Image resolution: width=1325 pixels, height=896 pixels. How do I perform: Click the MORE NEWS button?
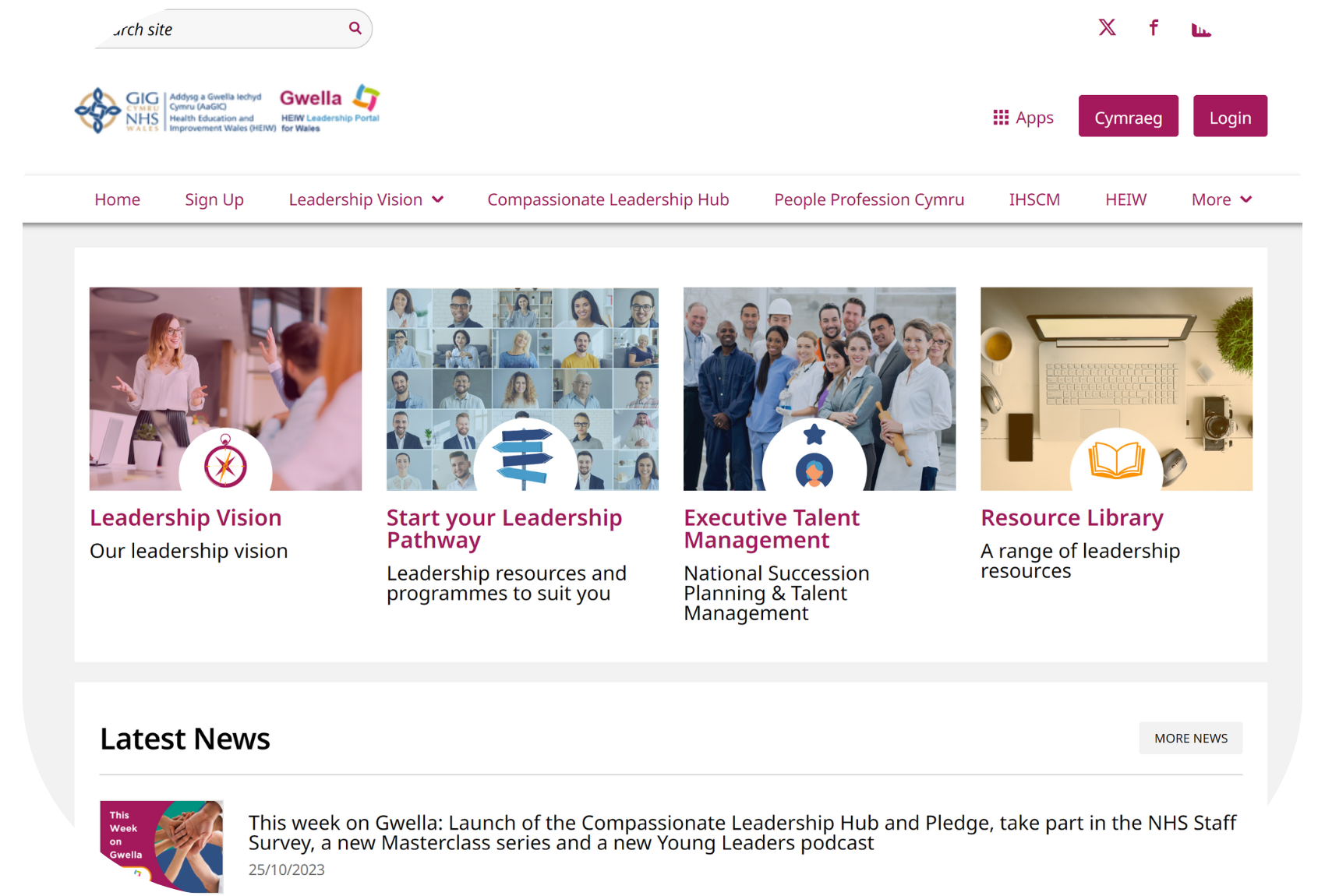(x=1190, y=738)
